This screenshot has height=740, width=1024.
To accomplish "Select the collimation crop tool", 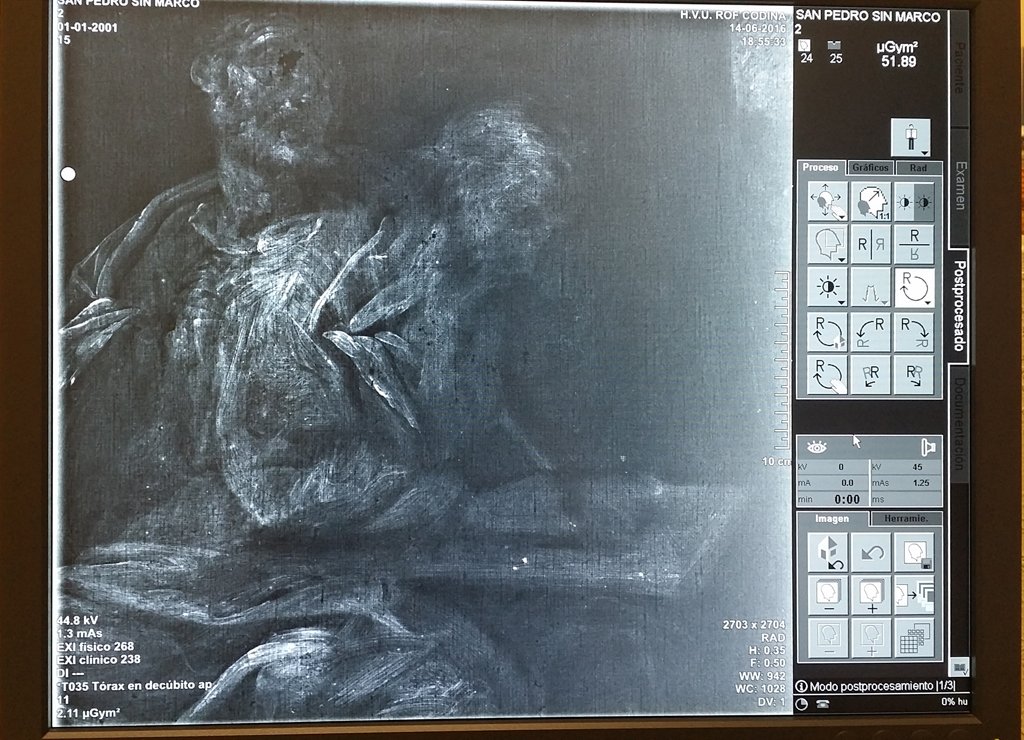I will pos(826,243).
